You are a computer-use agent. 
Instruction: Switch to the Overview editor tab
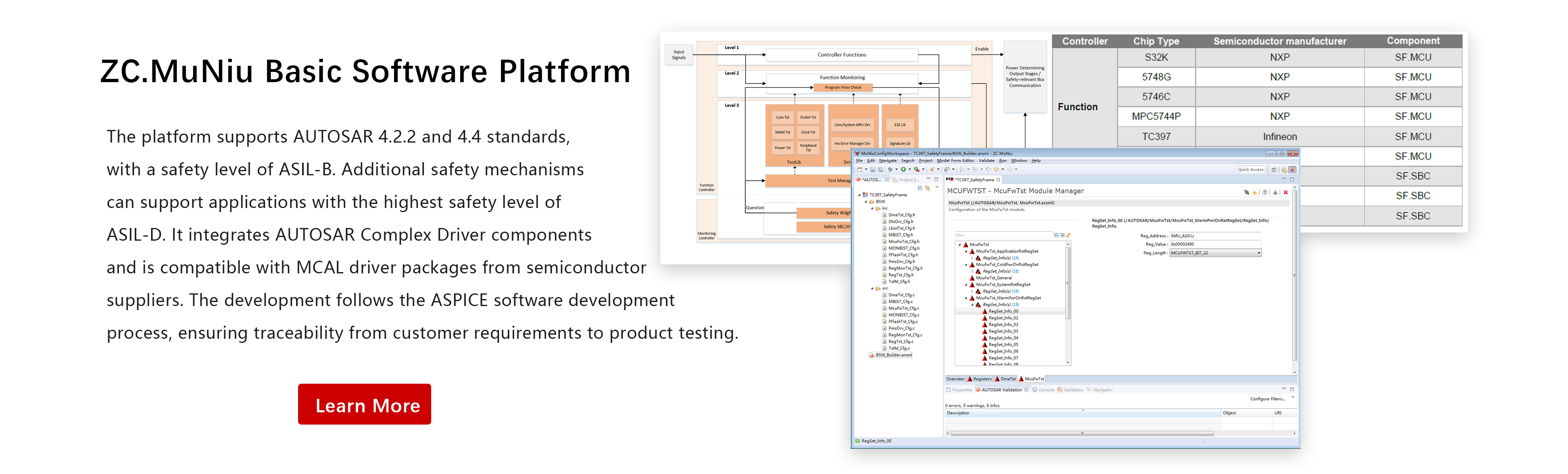[955, 379]
